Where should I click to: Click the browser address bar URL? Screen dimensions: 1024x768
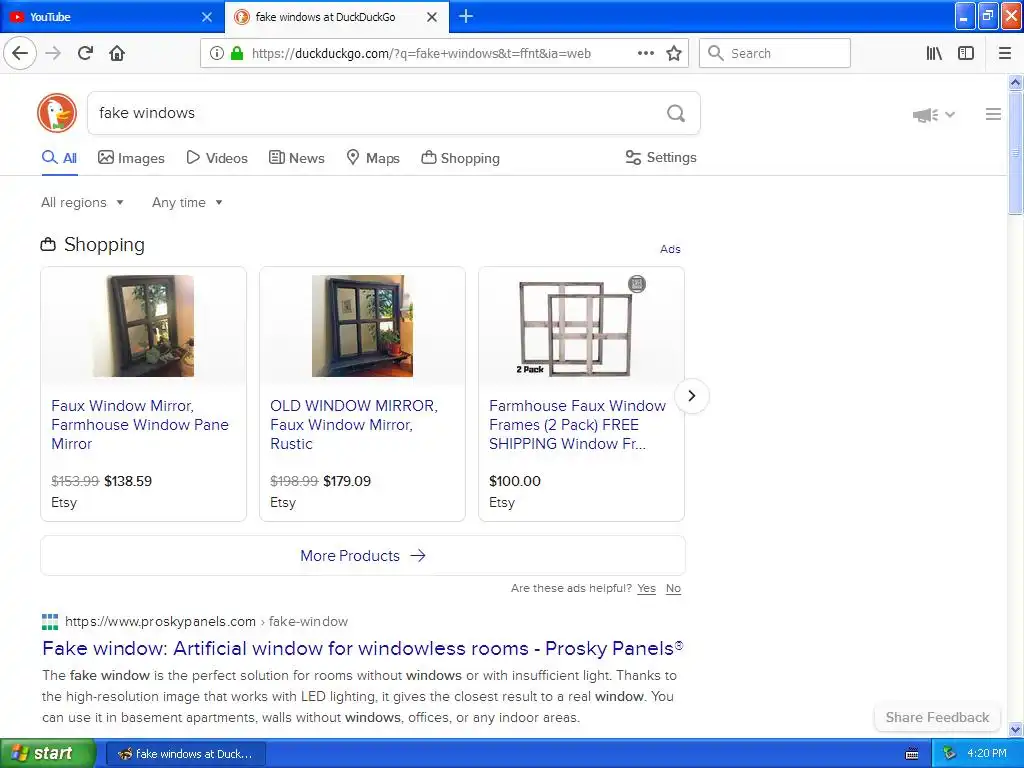(421, 54)
